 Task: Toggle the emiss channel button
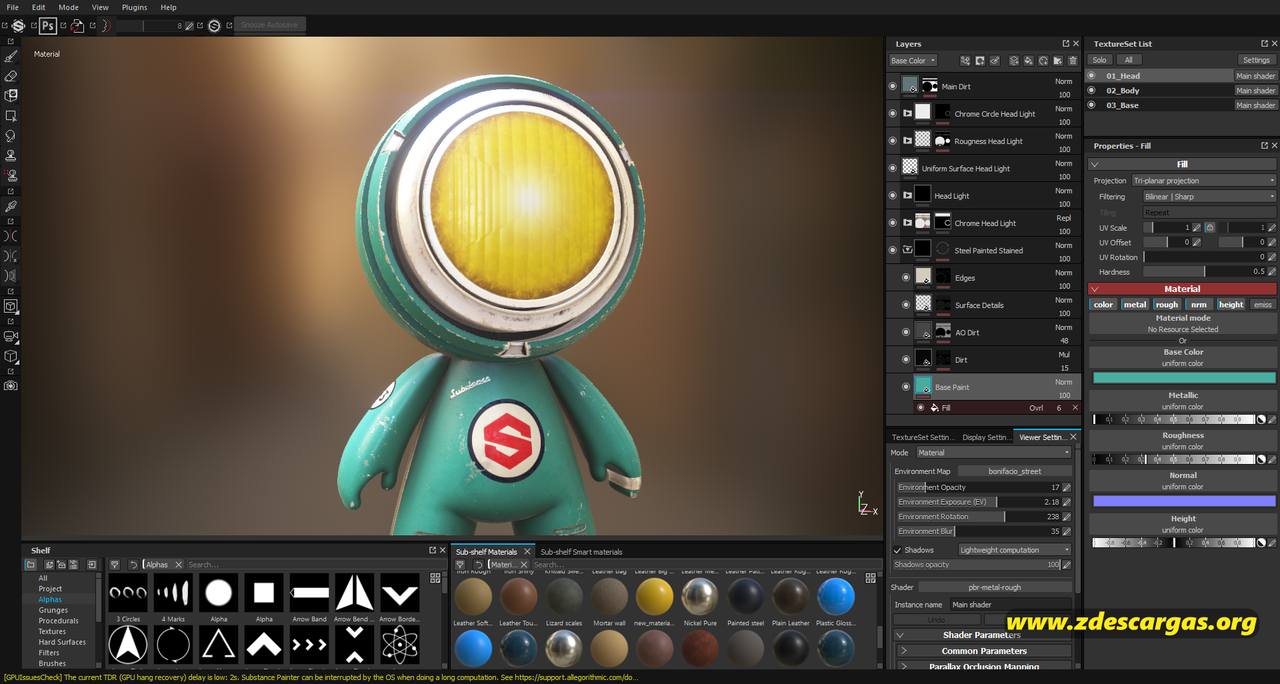(1263, 305)
